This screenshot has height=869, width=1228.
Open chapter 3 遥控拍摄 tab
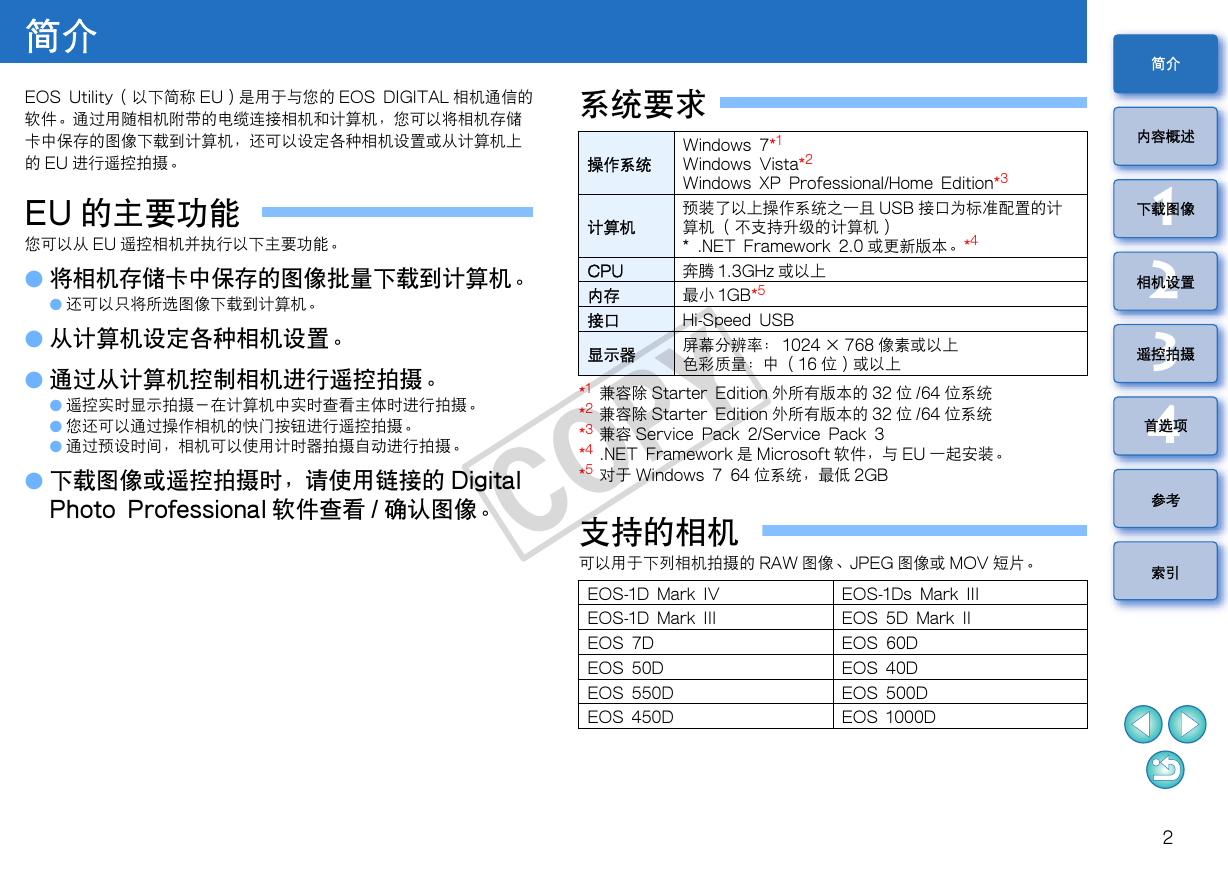pyautogui.click(x=1165, y=354)
